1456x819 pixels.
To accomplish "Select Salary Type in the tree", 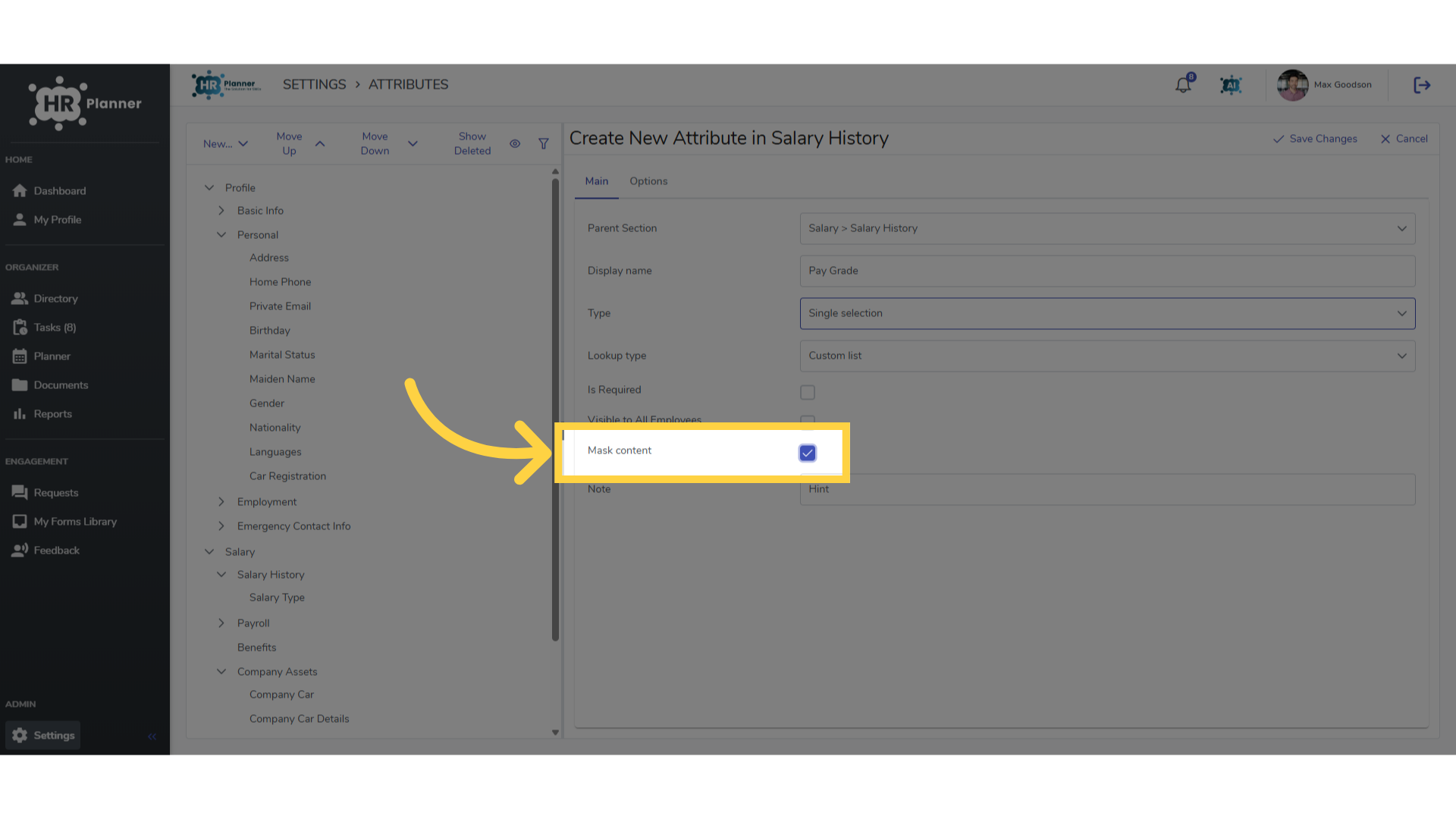I will pyautogui.click(x=277, y=597).
